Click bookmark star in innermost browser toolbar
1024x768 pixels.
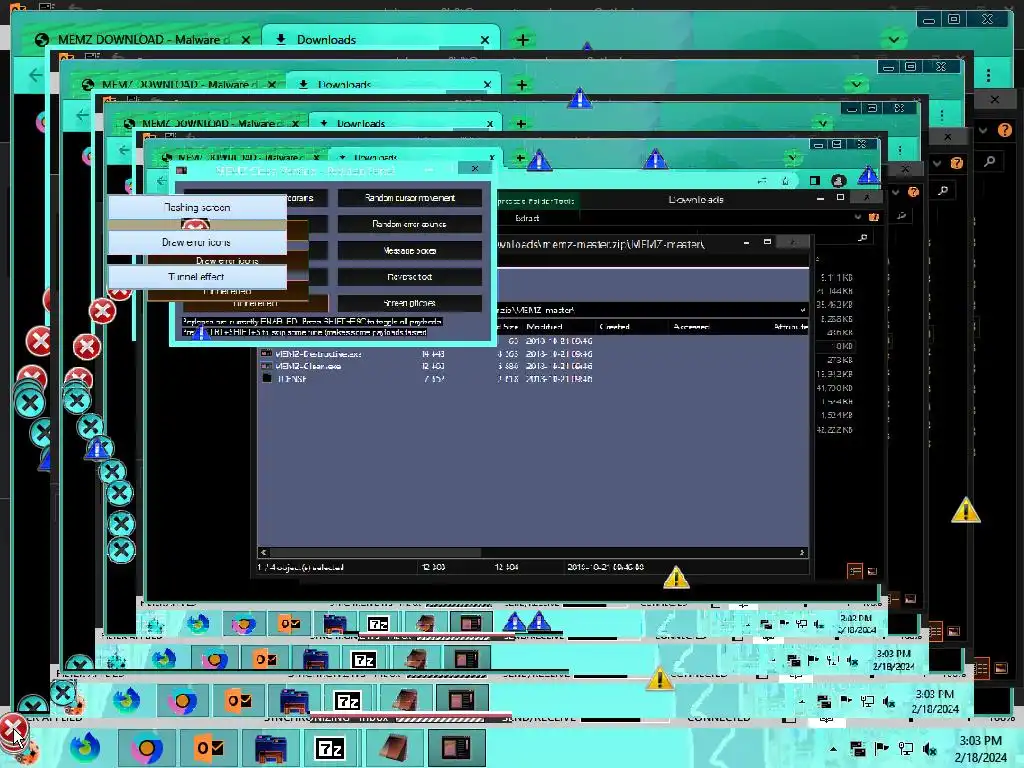(x=786, y=180)
